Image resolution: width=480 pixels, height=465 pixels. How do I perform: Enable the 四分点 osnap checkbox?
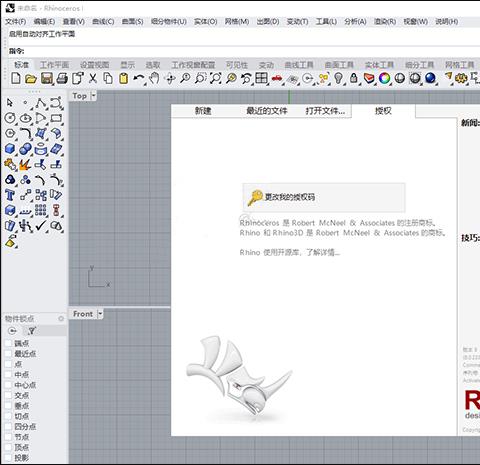pyautogui.click(x=8, y=426)
